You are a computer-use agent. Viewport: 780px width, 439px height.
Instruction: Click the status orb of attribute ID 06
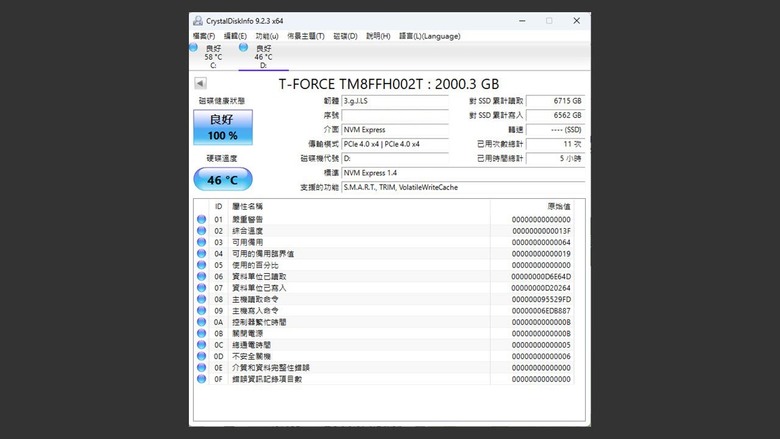[201, 276]
